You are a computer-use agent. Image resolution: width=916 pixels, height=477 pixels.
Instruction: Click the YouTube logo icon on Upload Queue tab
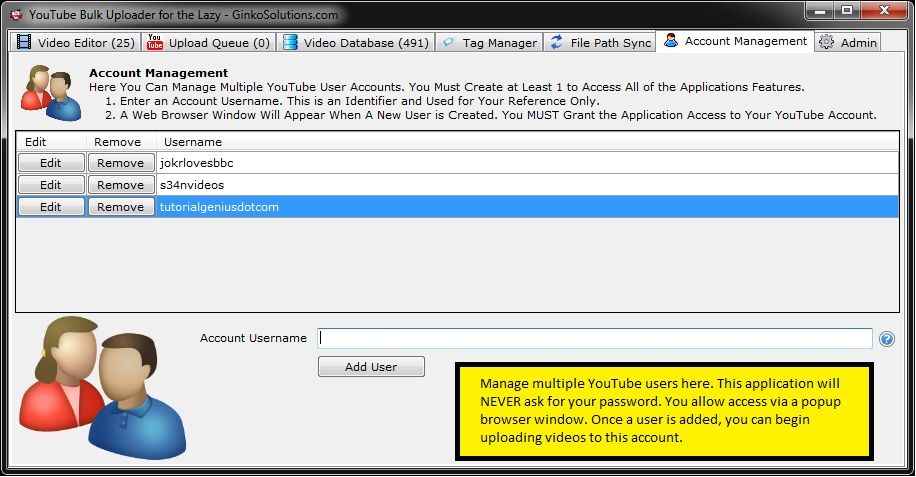click(155, 42)
